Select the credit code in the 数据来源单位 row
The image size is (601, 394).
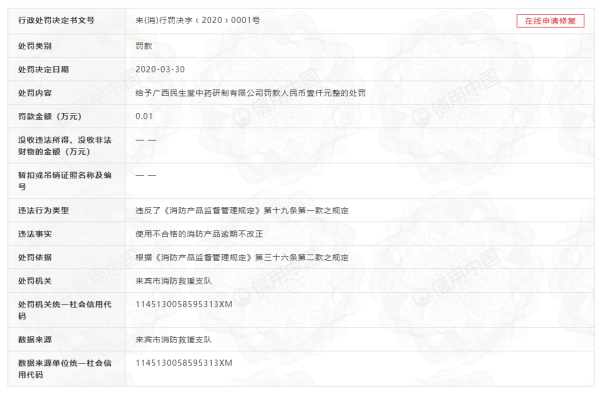pos(184,363)
